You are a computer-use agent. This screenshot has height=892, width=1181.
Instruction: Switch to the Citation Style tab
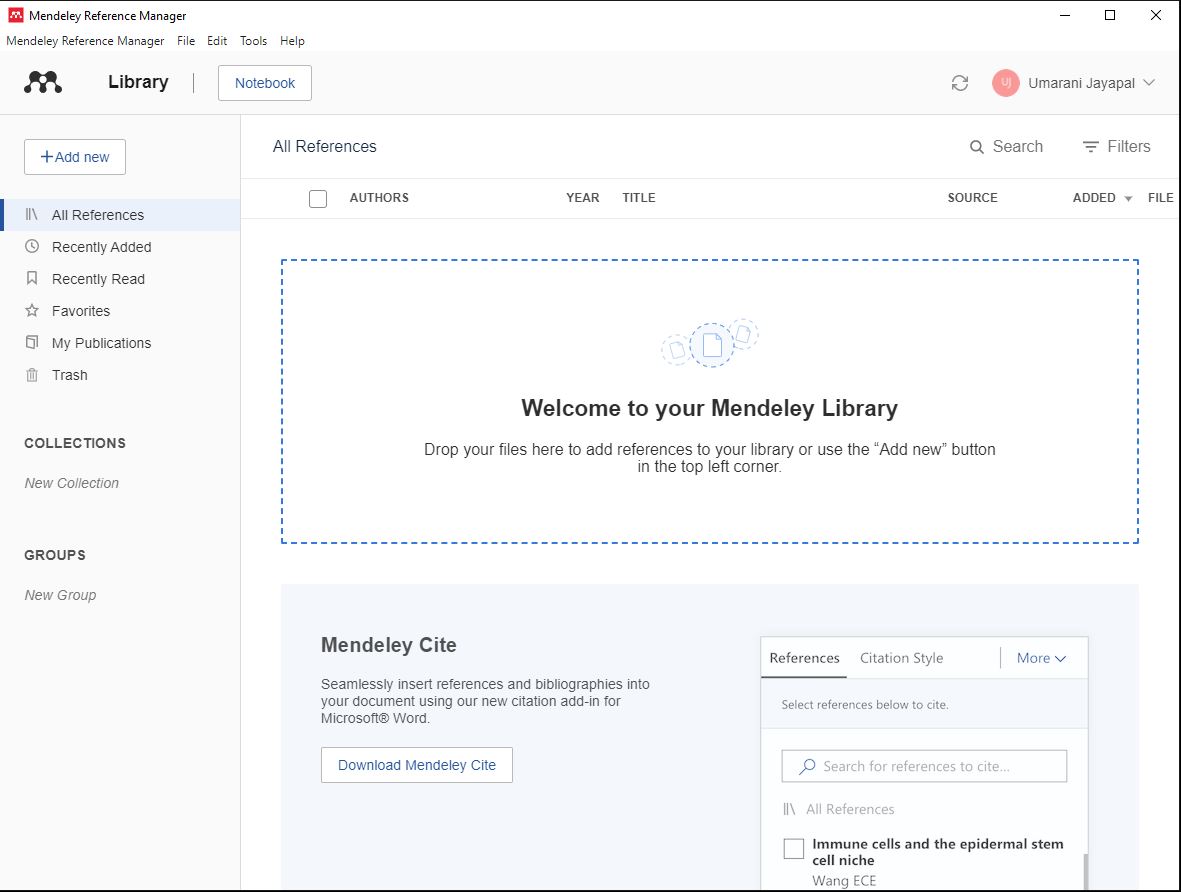coord(902,658)
